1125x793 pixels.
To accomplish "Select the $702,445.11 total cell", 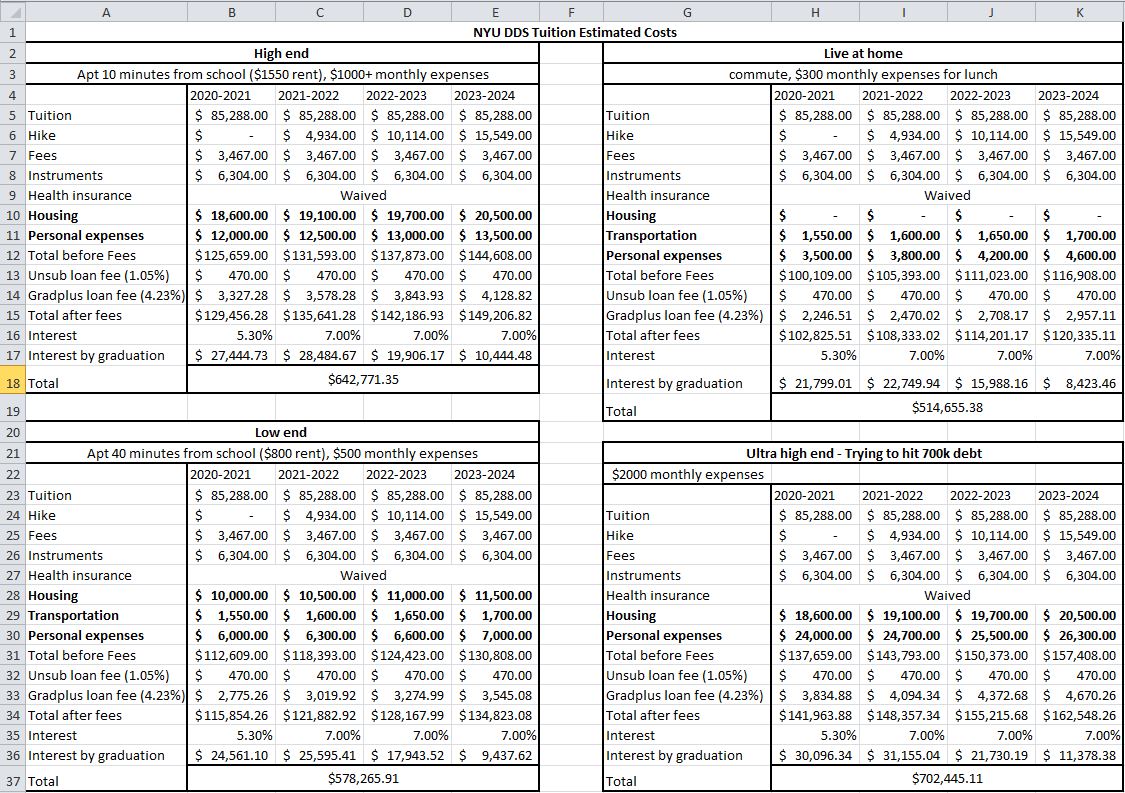I will pos(947,777).
